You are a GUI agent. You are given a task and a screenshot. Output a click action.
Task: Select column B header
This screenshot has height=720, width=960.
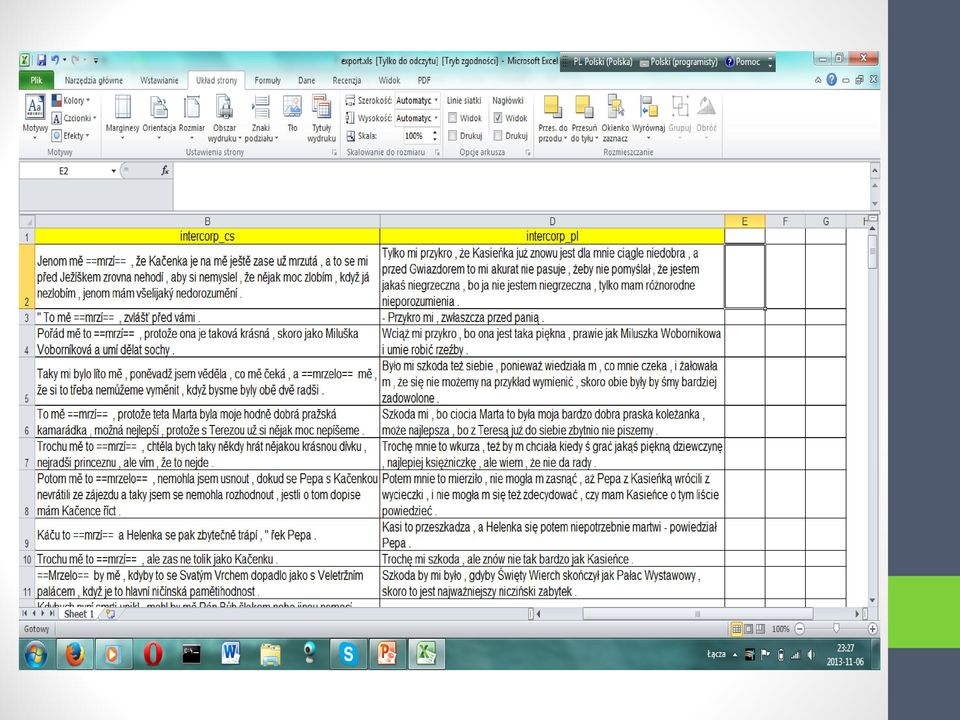[x=207, y=221]
